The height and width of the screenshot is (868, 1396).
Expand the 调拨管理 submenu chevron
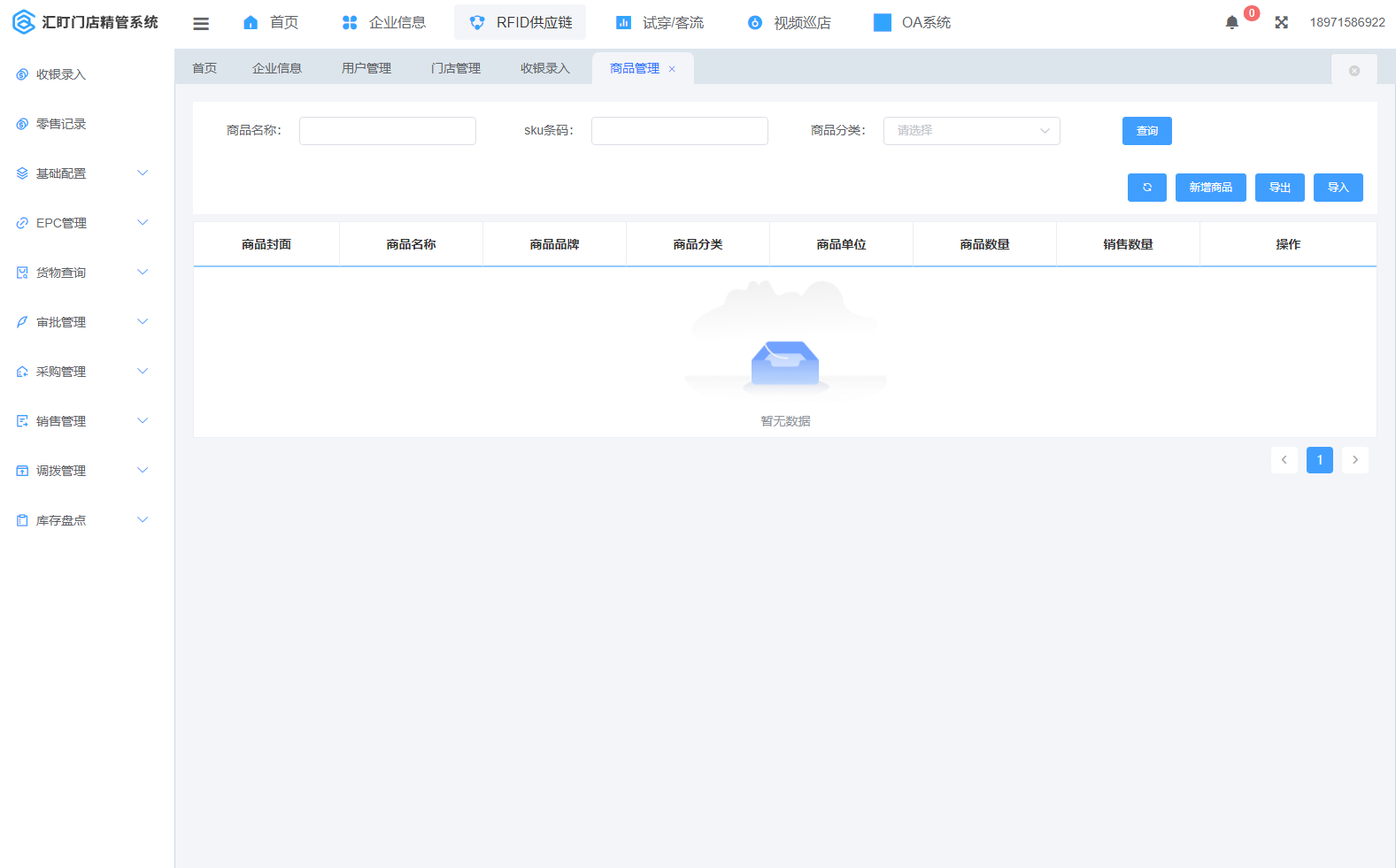[143, 471]
